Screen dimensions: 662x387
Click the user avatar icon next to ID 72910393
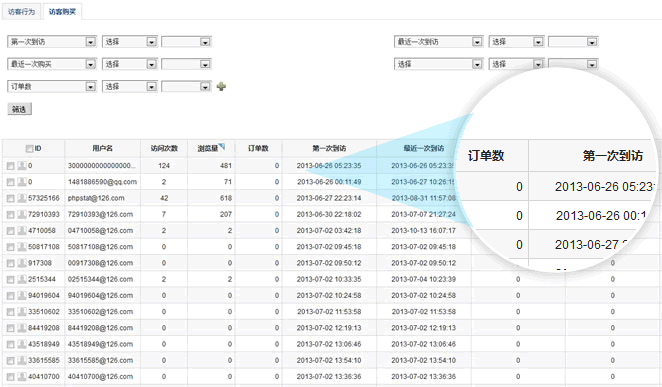click(22, 214)
